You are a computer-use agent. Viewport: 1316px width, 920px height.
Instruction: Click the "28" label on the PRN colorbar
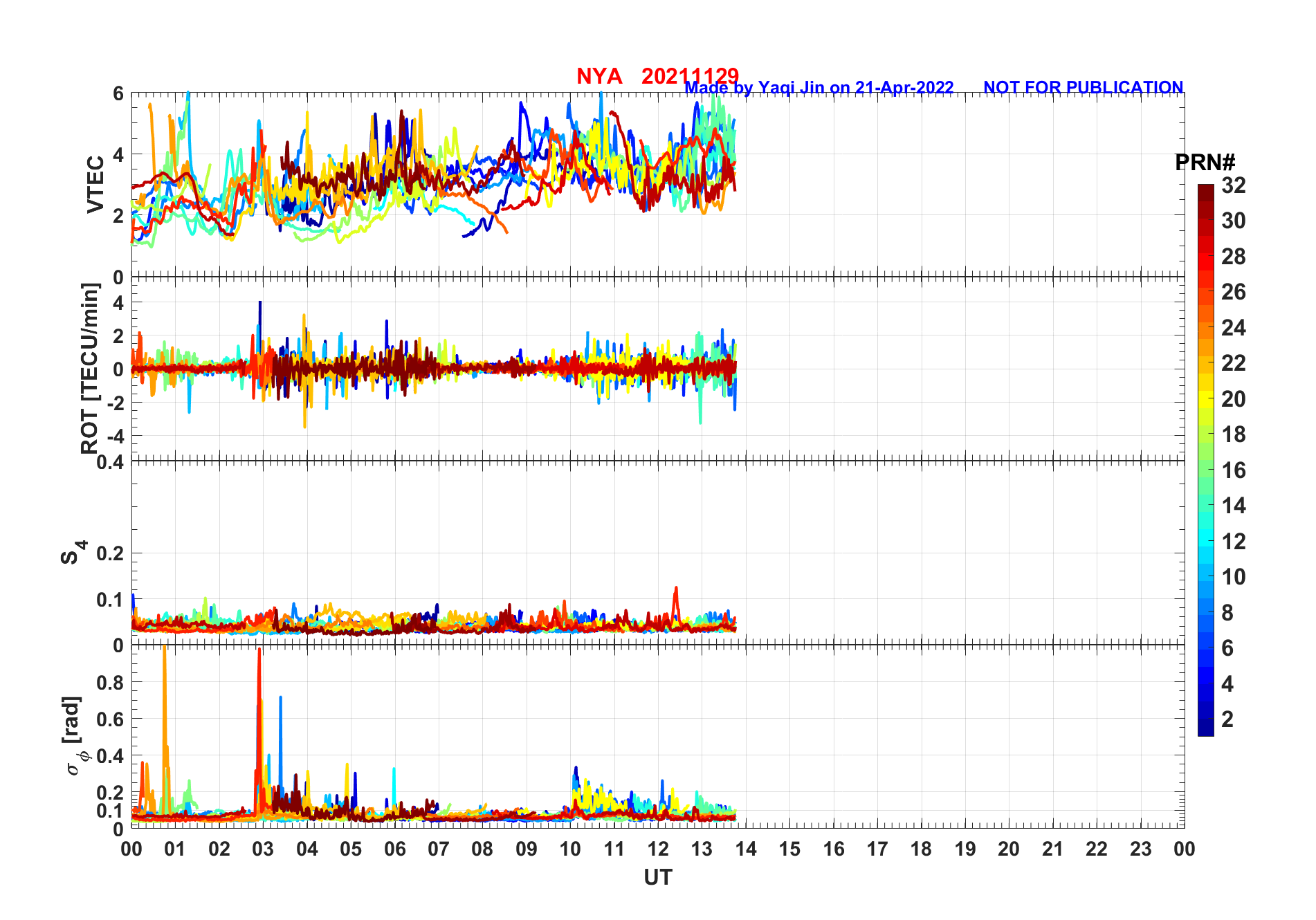(x=1234, y=257)
